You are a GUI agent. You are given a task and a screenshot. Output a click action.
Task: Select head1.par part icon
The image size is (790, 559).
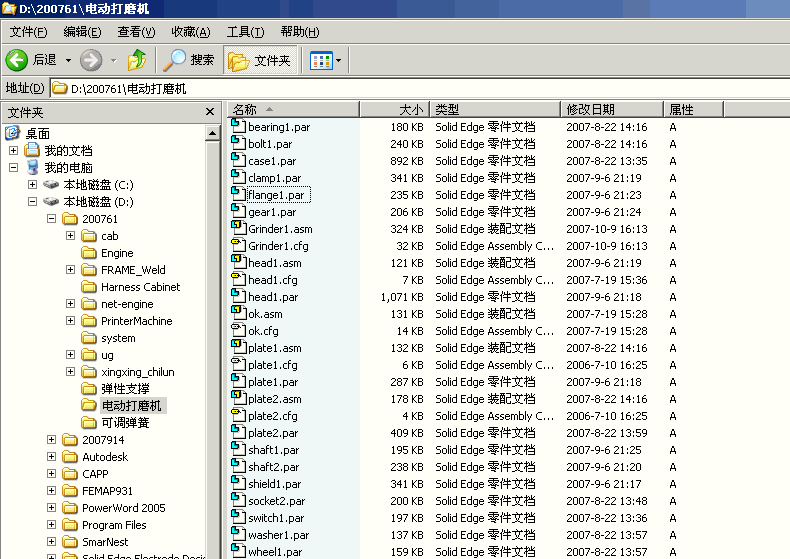point(238,296)
